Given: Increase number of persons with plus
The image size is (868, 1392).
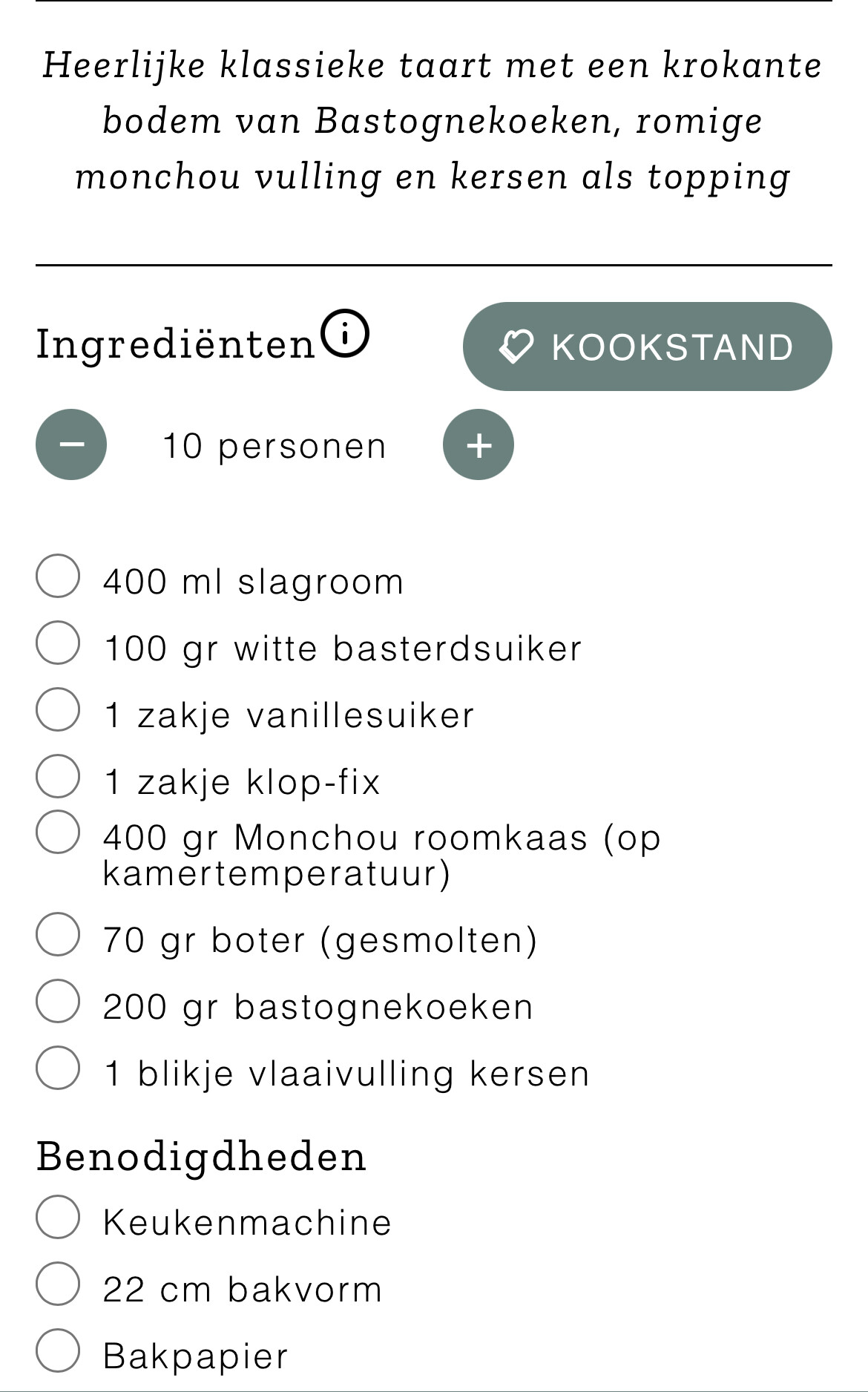Looking at the screenshot, I should [x=479, y=444].
